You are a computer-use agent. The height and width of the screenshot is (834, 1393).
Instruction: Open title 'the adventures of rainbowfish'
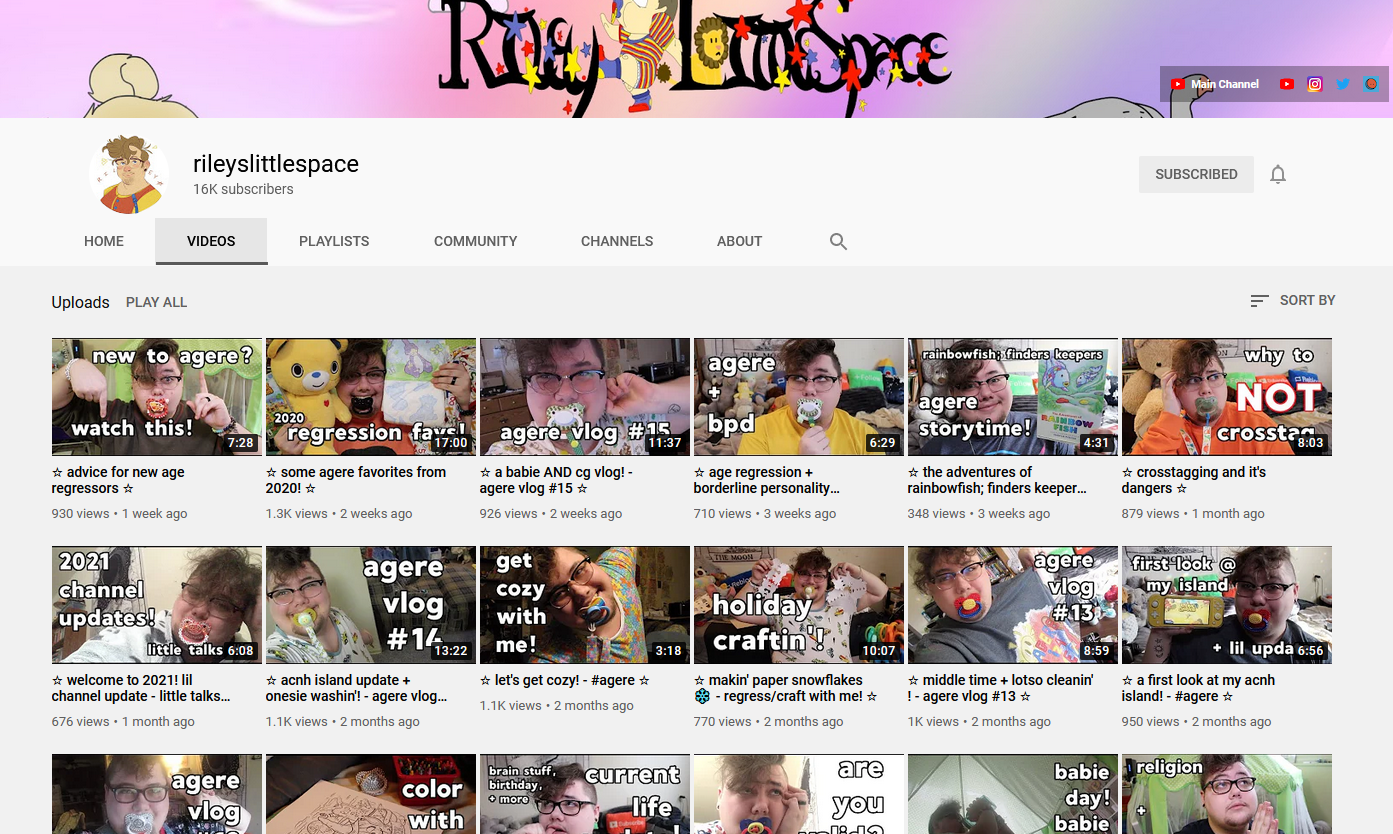(x=997, y=480)
